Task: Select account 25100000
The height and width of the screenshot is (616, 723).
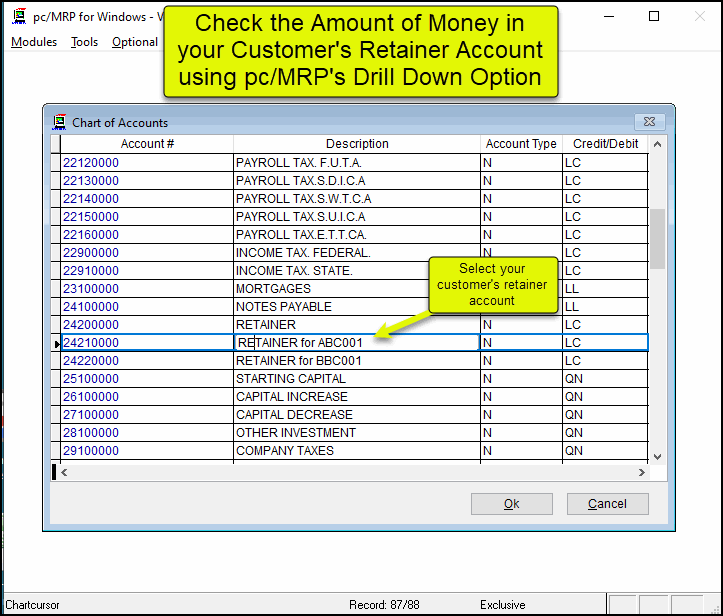Action: 147,379
